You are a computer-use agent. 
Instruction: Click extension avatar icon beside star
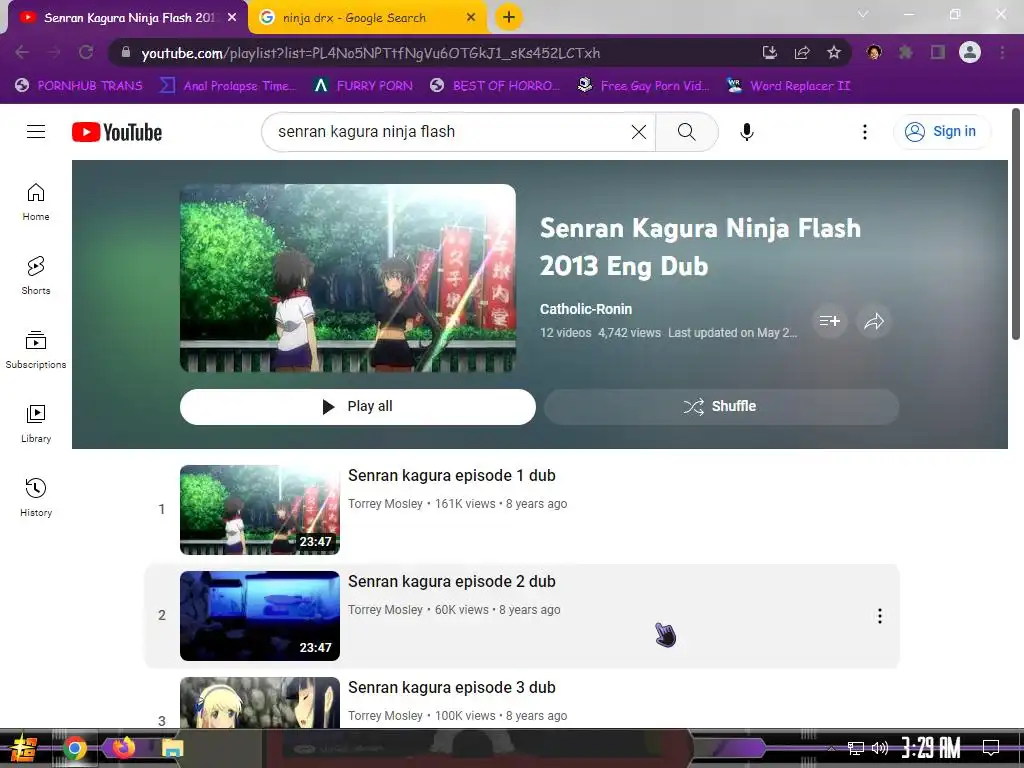(874, 52)
